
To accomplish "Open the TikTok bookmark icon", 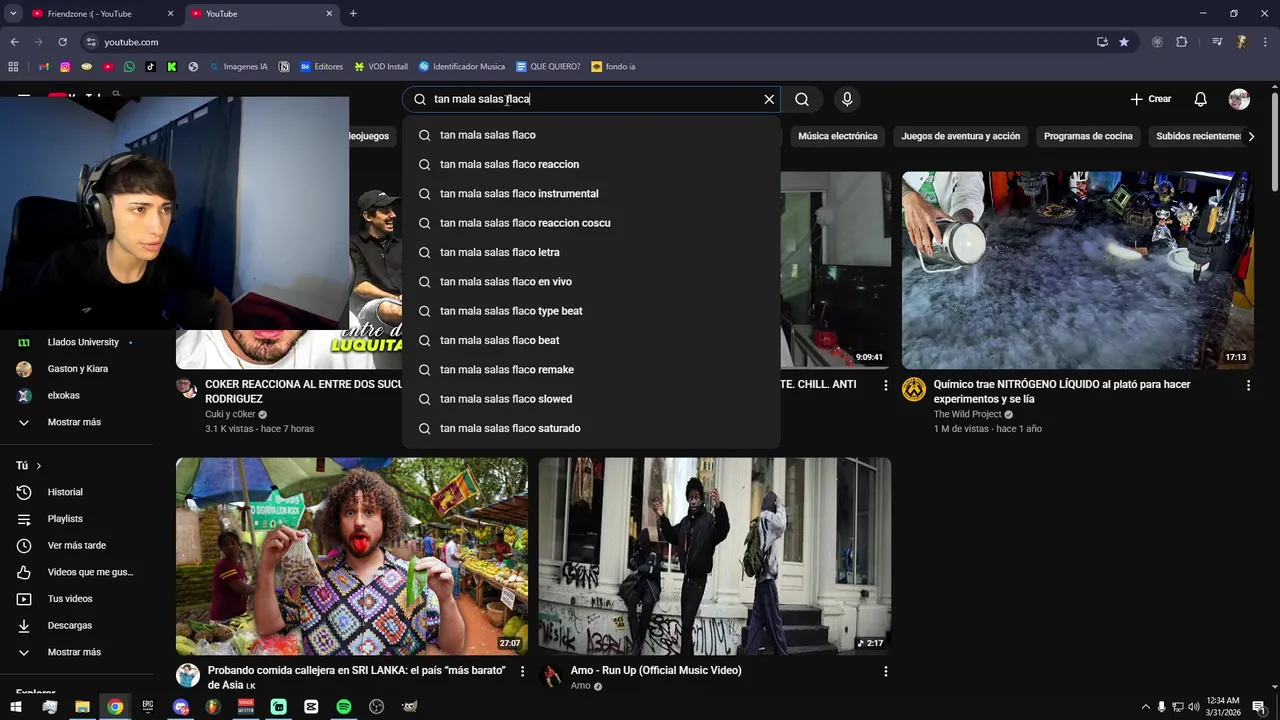I will (x=151, y=67).
